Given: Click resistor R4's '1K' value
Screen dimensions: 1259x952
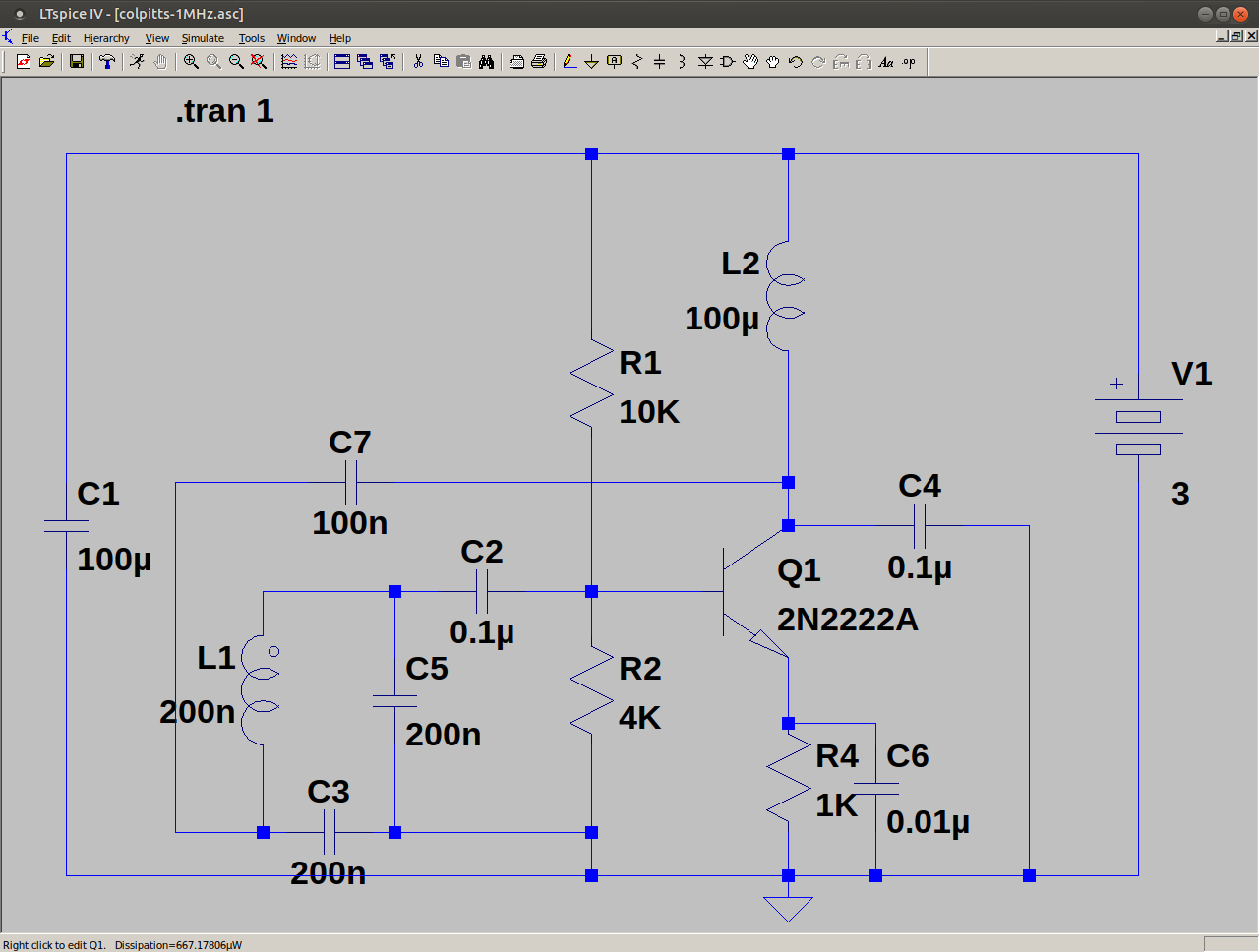Looking at the screenshot, I should coord(837,805).
